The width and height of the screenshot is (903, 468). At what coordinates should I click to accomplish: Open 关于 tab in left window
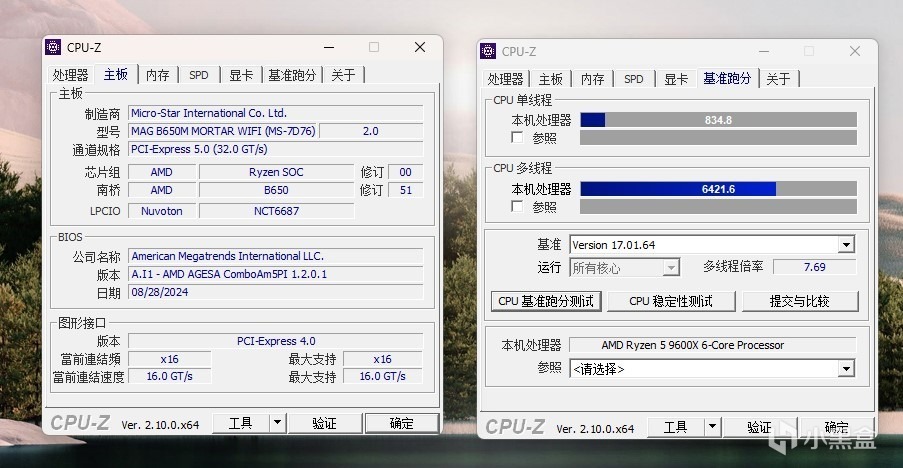click(343, 75)
